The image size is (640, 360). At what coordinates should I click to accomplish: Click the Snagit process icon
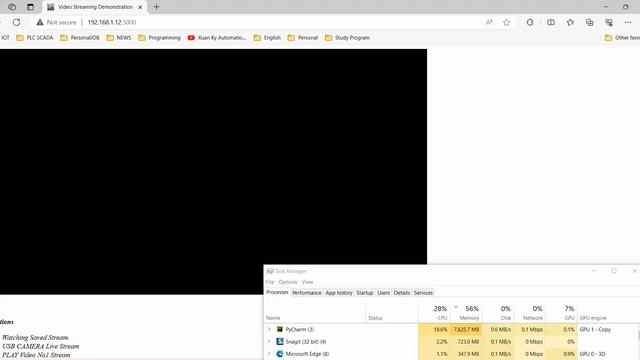pyautogui.click(x=280, y=342)
